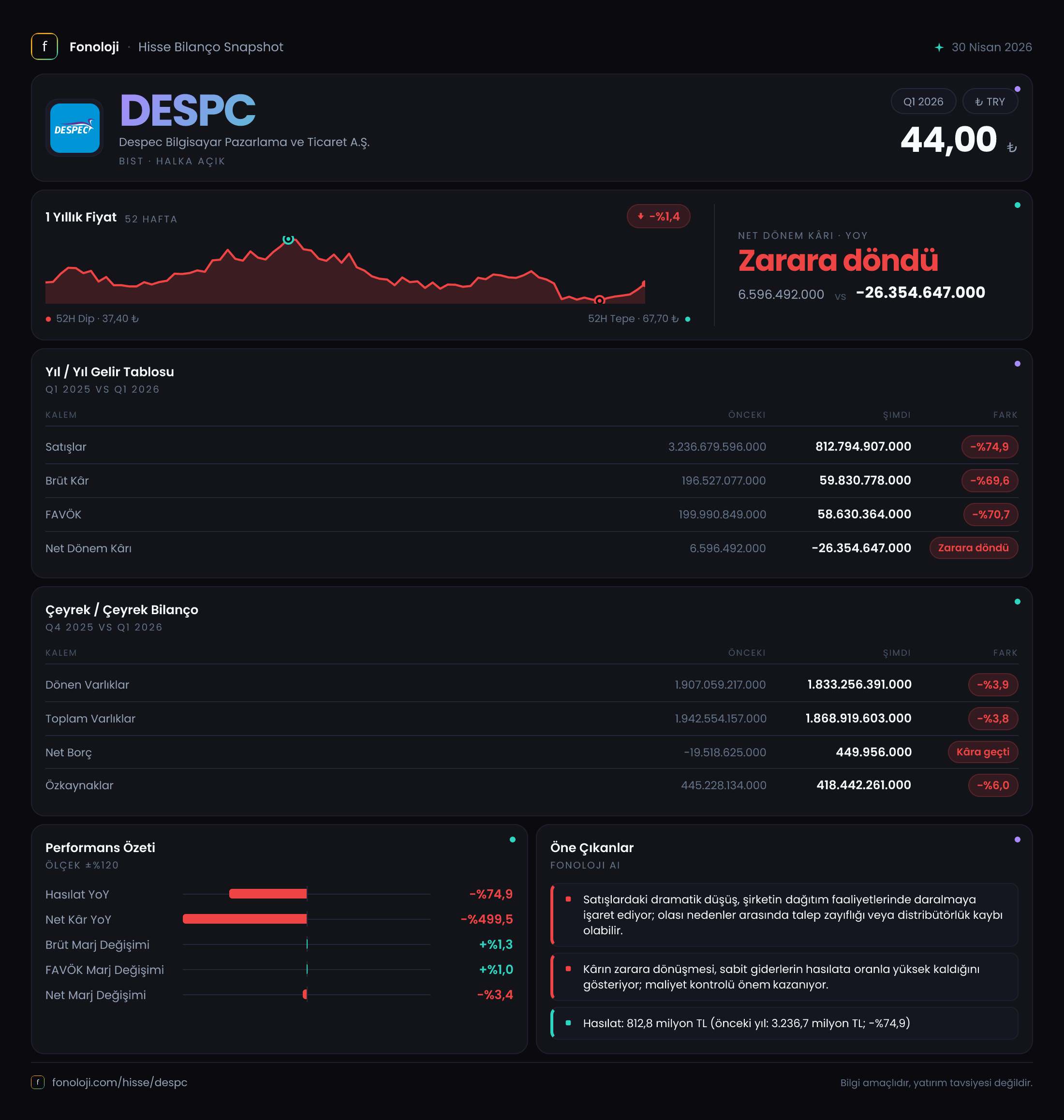Click the Satışlar current value 812.794.907.000
This screenshot has height=1120, width=1064.
pyautogui.click(x=863, y=447)
